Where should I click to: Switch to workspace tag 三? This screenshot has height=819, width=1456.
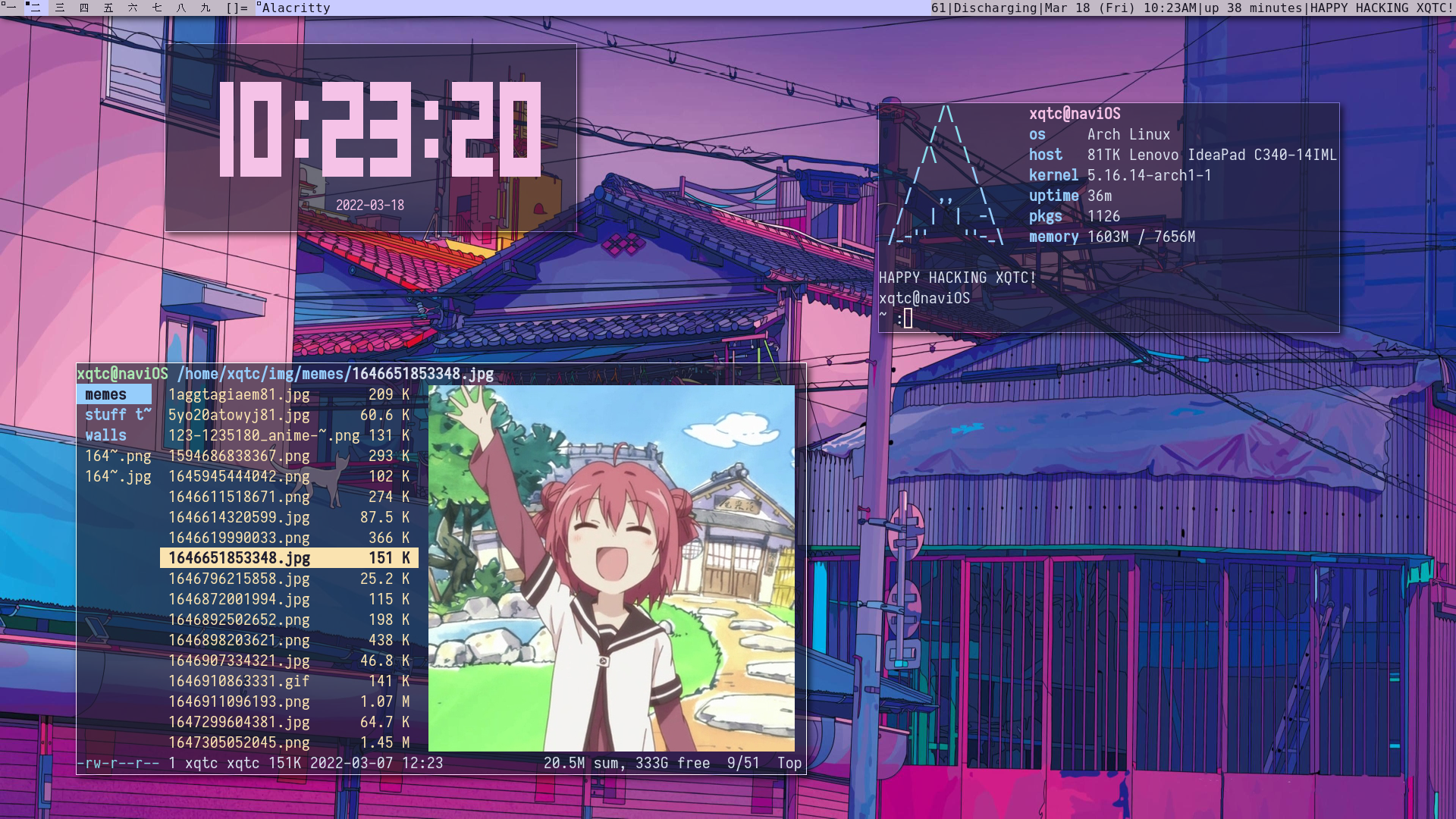(x=60, y=8)
